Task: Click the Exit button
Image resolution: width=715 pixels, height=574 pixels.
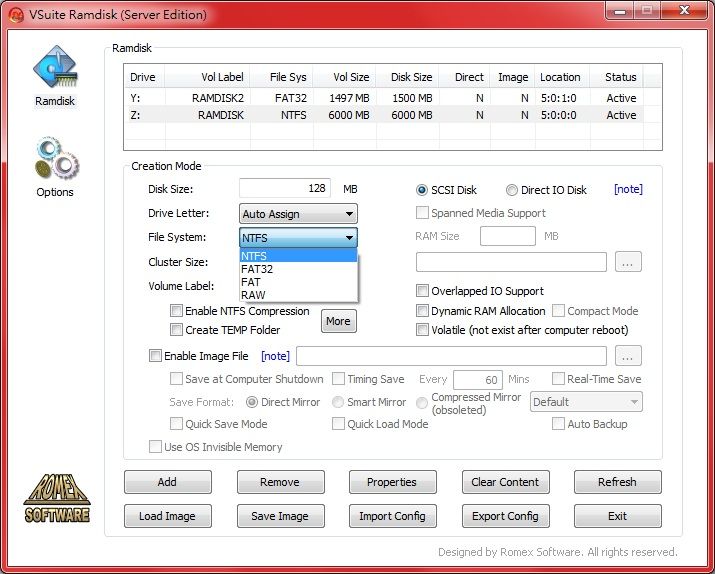Action: [617, 516]
